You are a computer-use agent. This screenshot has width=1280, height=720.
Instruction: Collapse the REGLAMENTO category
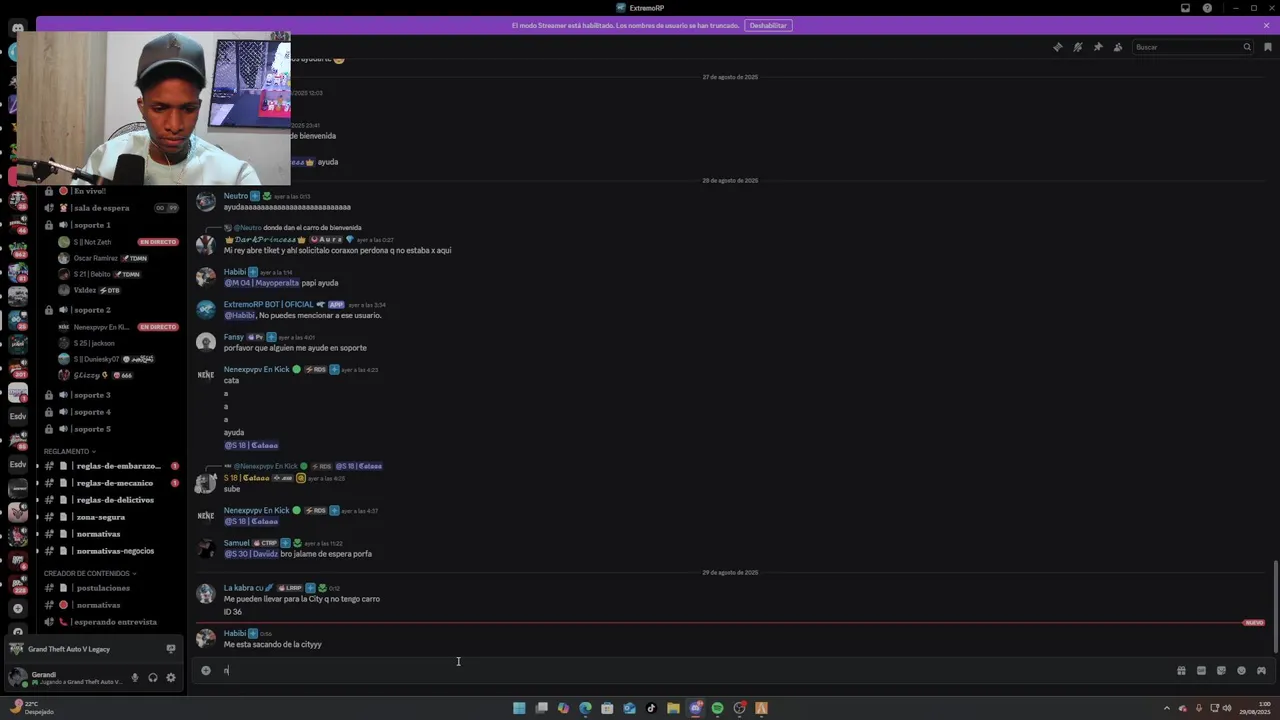coord(70,451)
